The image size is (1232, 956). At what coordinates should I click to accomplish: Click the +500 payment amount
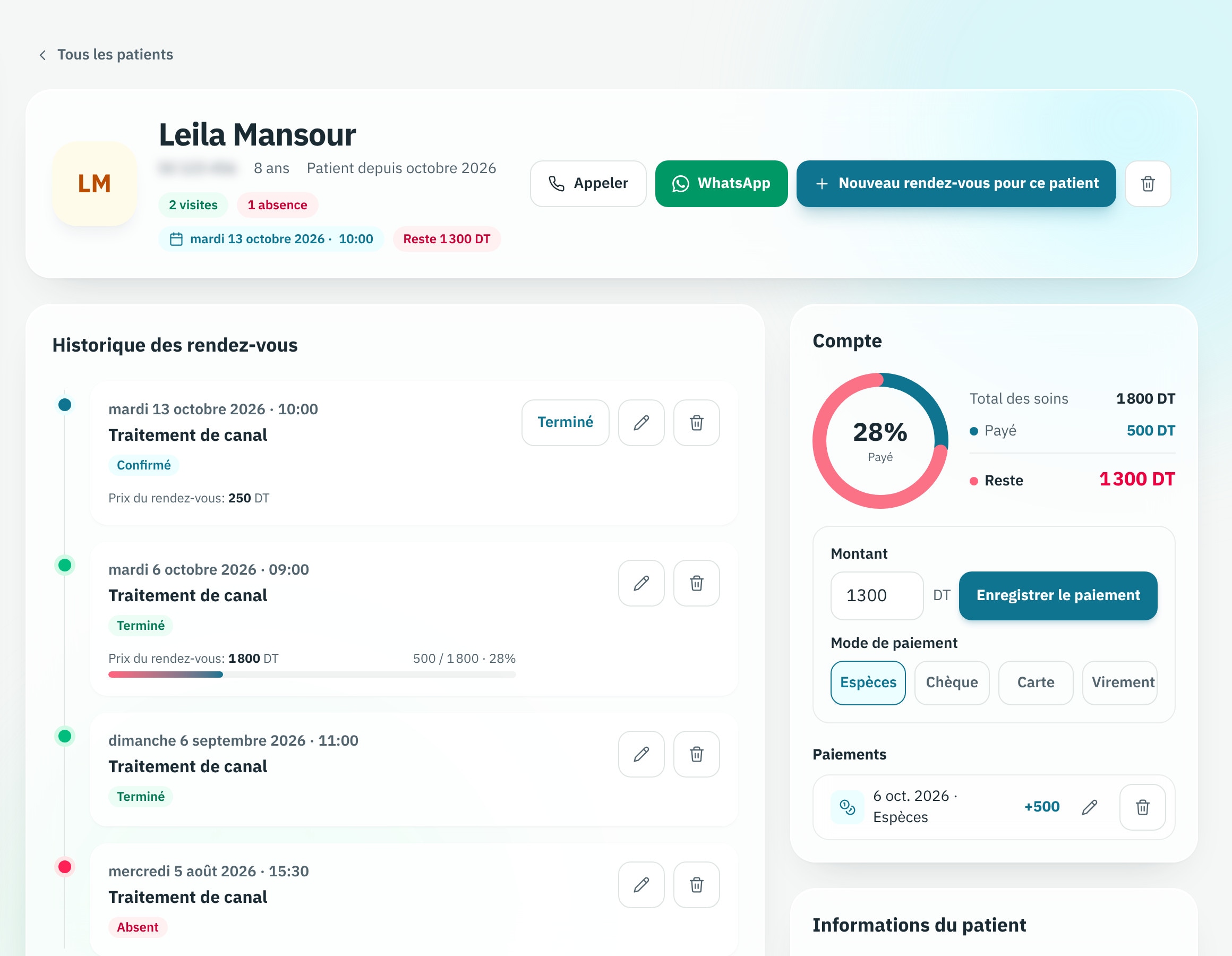(x=1041, y=806)
